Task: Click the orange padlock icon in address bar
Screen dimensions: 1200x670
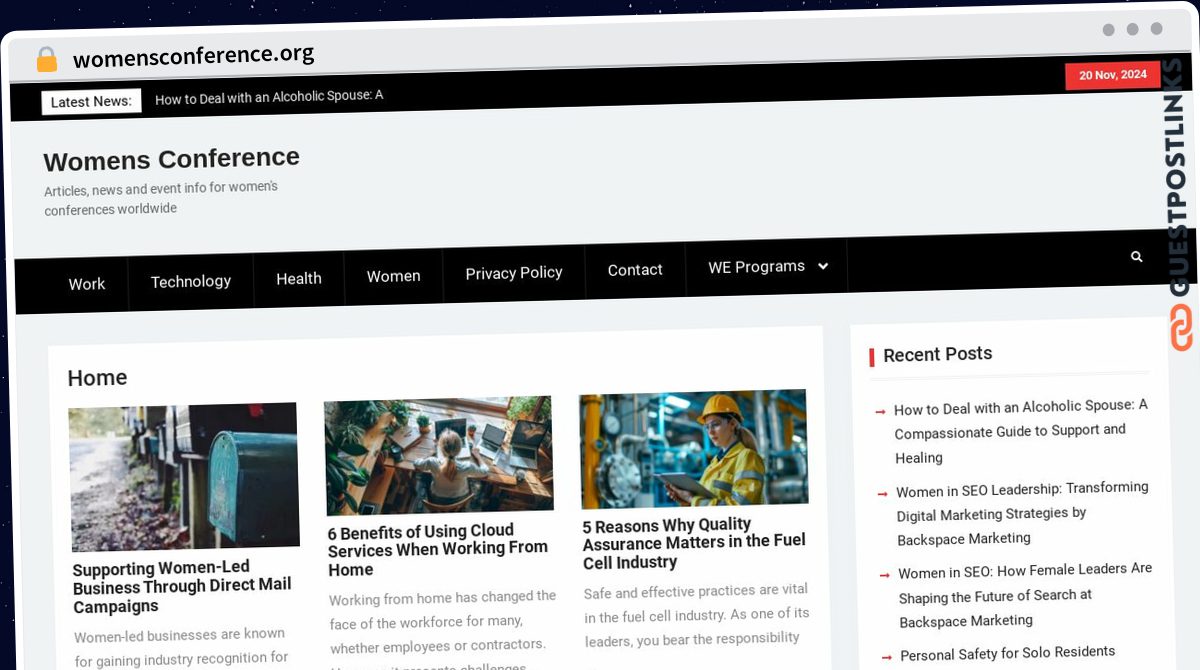Action: (47, 59)
